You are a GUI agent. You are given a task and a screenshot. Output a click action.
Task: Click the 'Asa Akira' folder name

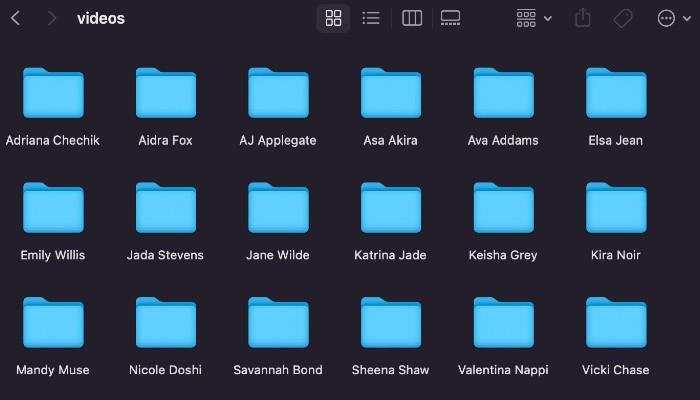point(390,140)
